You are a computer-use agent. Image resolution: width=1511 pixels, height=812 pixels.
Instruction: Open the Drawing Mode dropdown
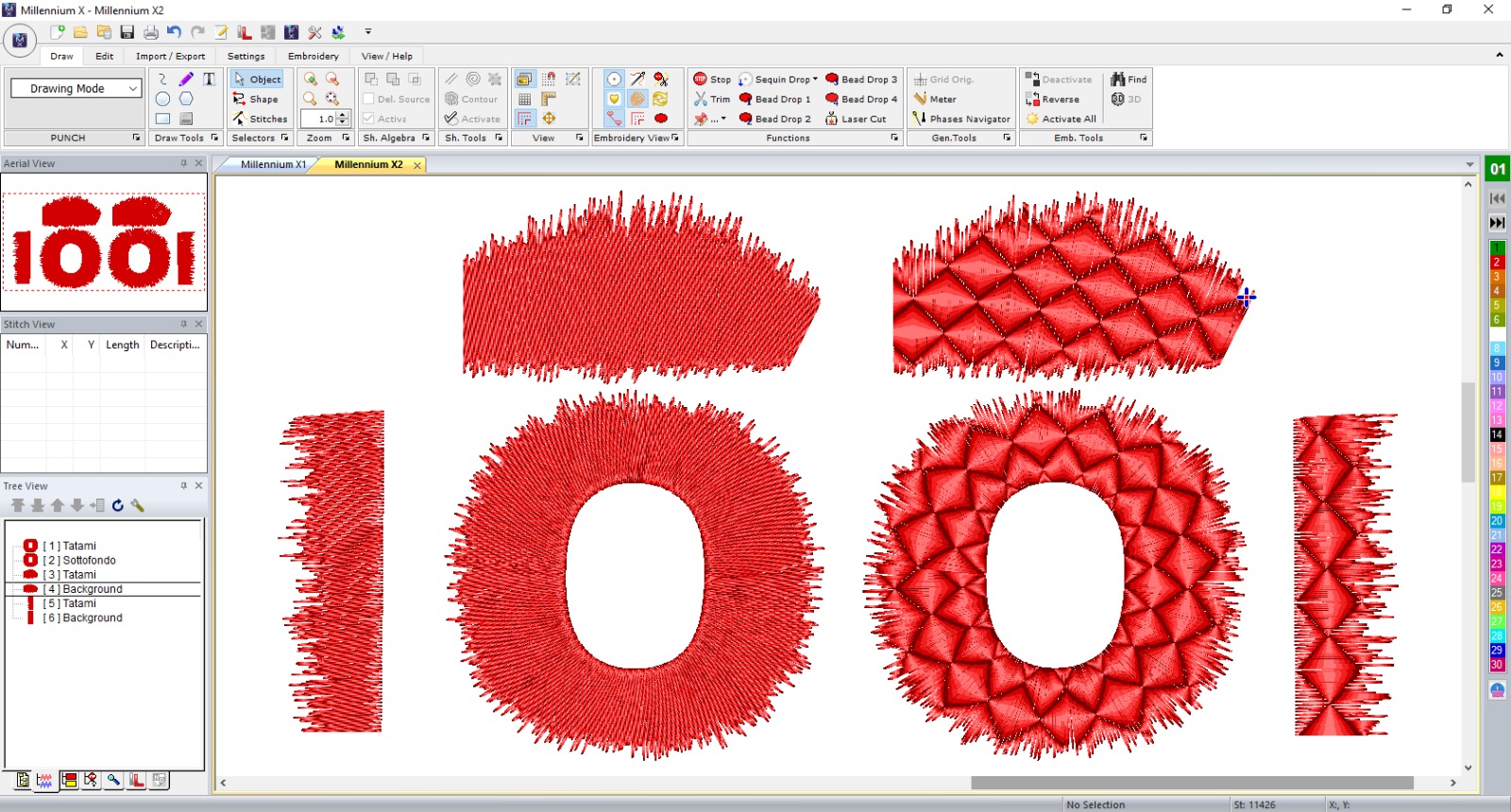click(133, 89)
